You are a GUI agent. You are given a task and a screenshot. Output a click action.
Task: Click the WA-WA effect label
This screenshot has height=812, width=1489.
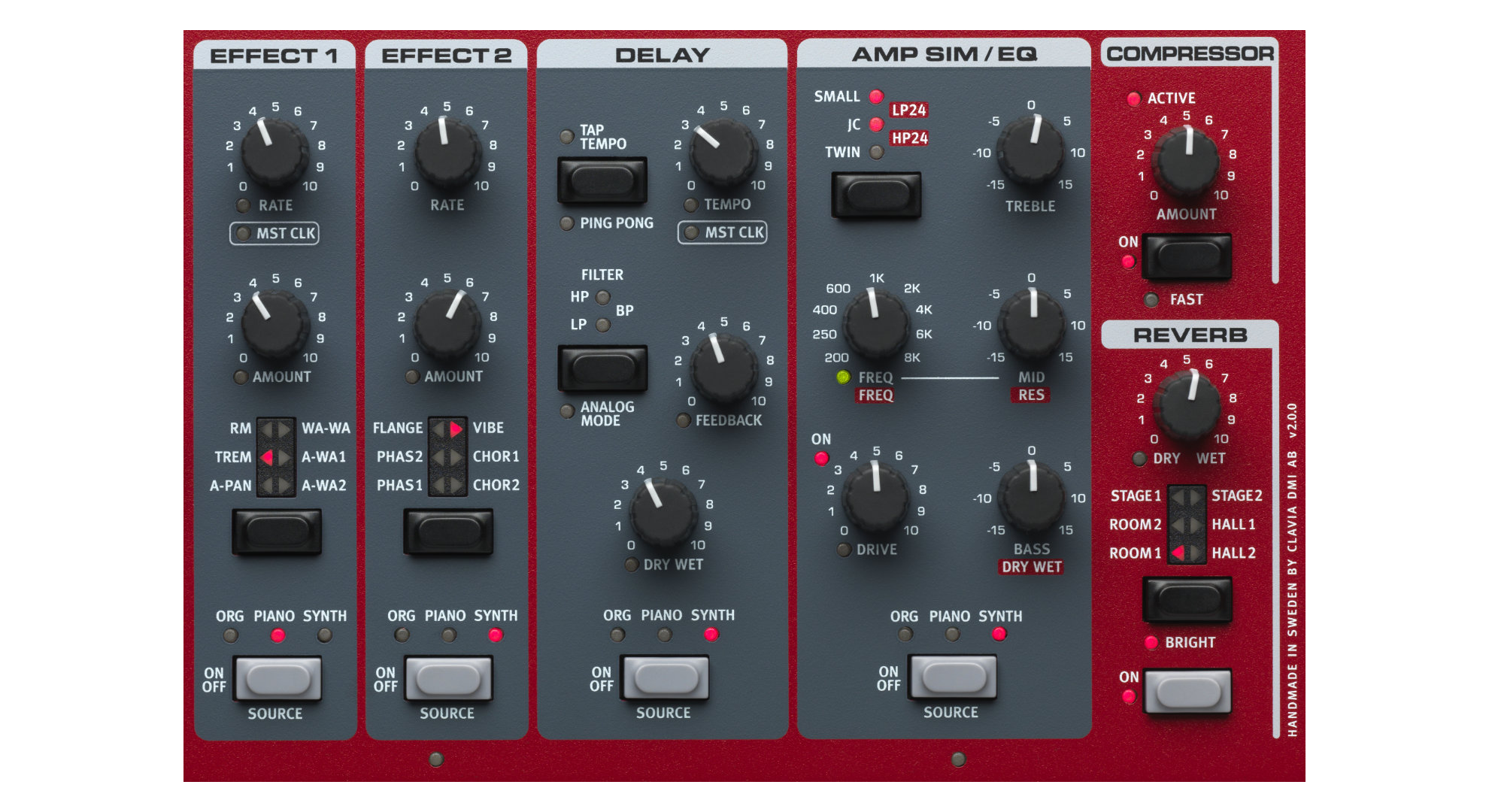326,429
